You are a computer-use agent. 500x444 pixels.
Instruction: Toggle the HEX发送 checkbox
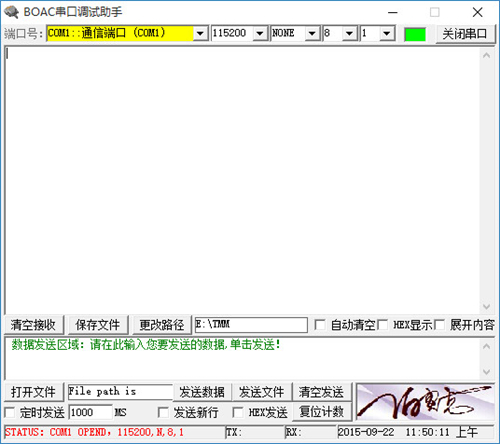click(238, 413)
